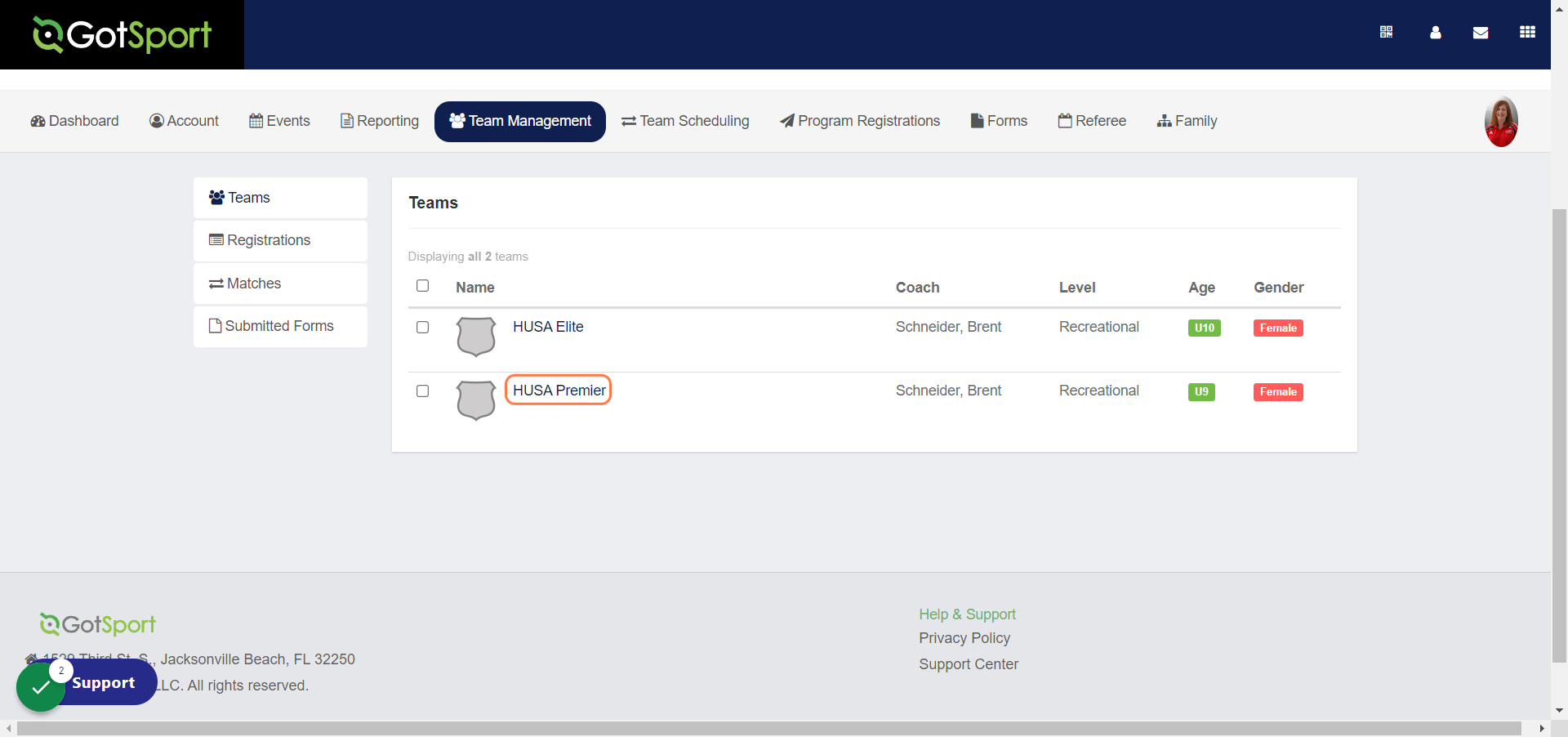Click the U10 age badge
The height and width of the screenshot is (737, 1568).
(1205, 328)
